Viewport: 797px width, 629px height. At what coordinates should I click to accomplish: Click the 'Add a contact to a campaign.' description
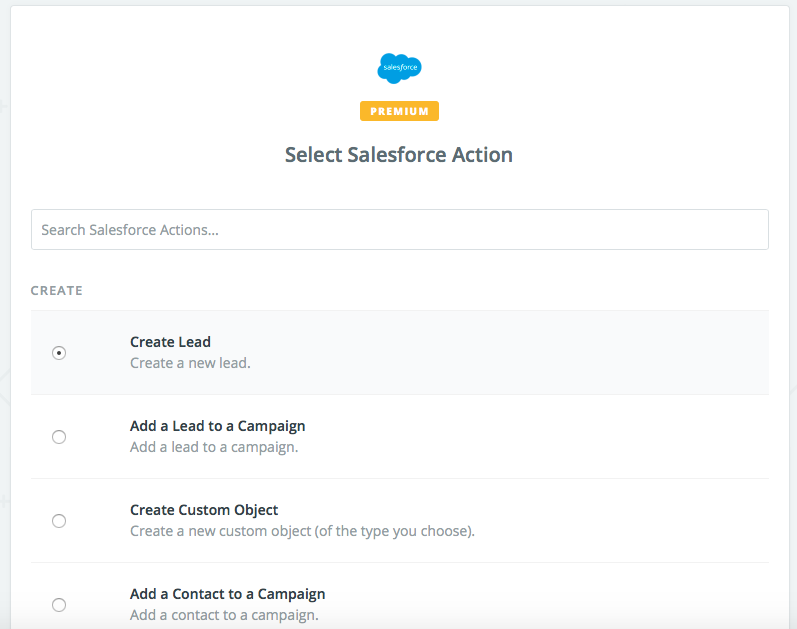224,615
